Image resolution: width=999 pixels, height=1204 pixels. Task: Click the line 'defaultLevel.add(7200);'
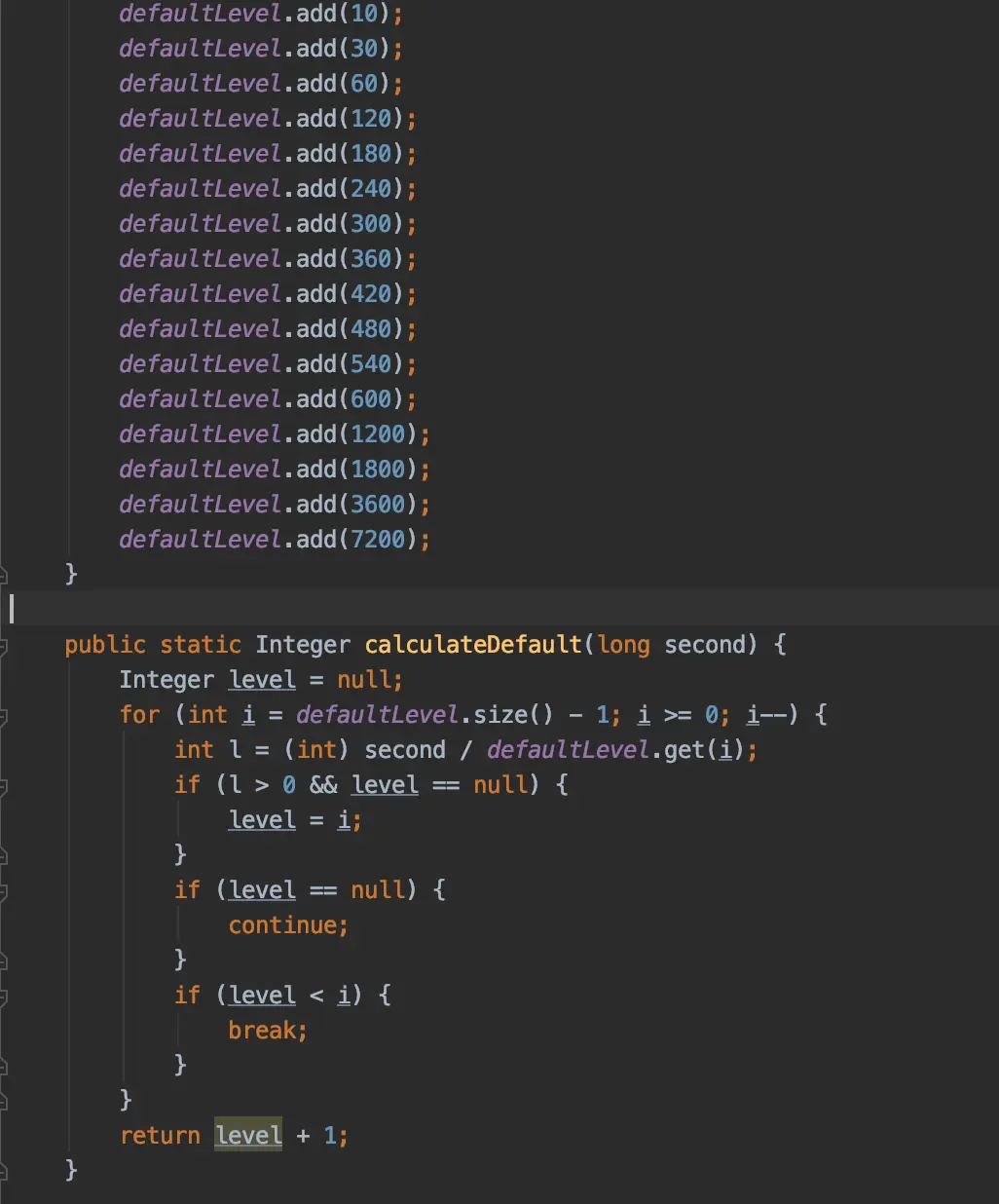click(275, 540)
